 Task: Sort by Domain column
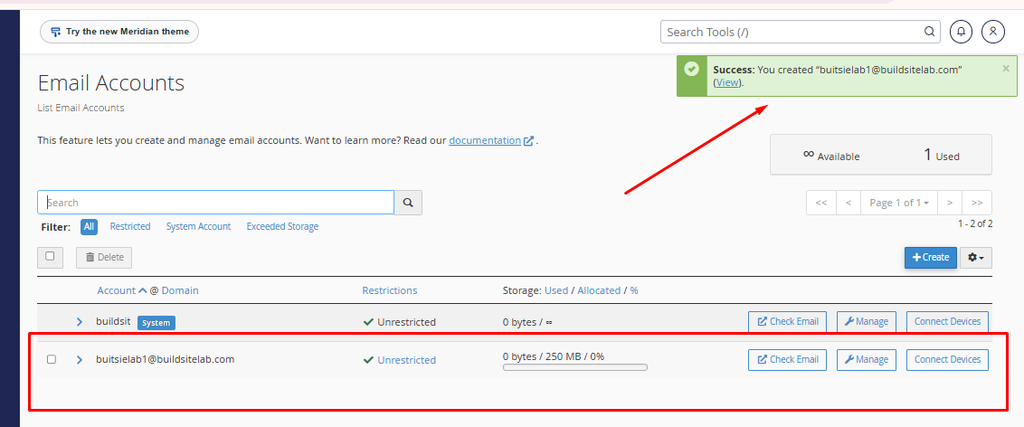180,291
